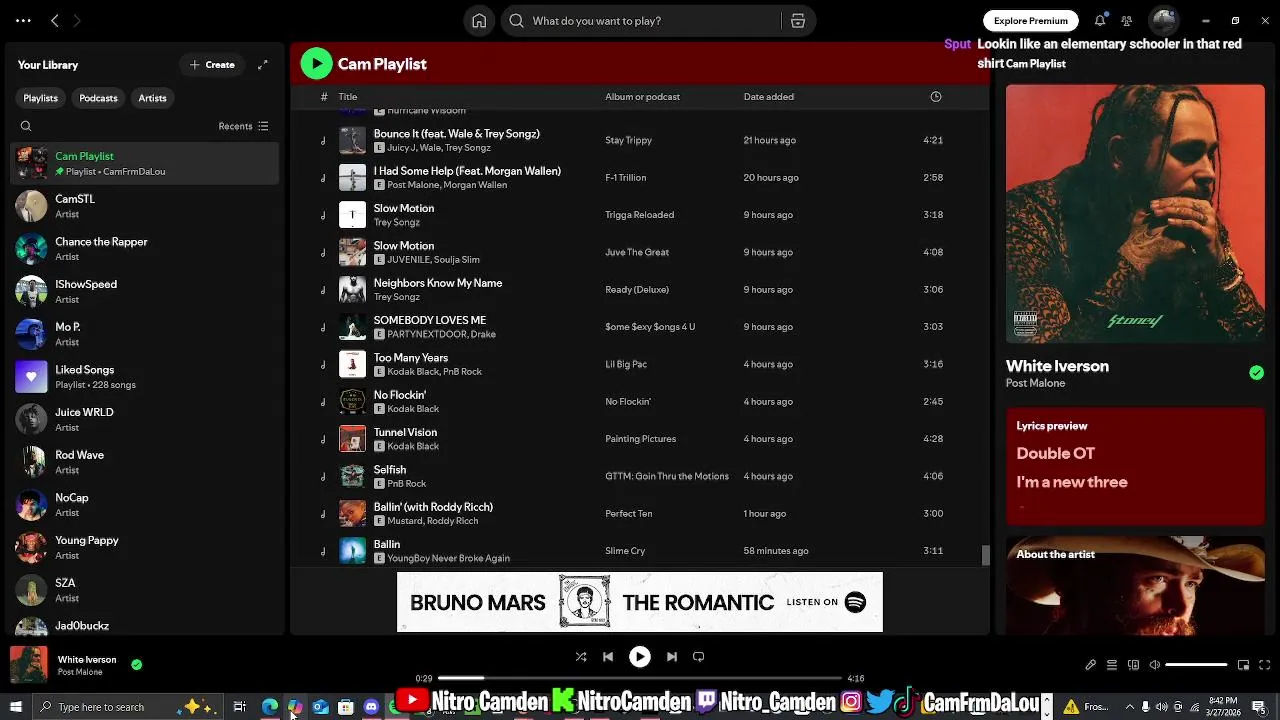Skip to the previous track
Image resolution: width=1280 pixels, height=720 pixels.
(x=608, y=657)
